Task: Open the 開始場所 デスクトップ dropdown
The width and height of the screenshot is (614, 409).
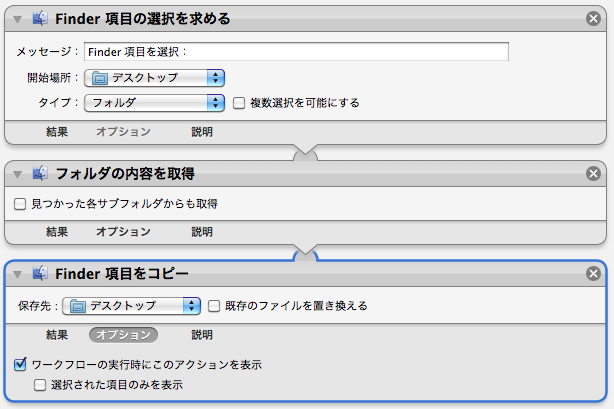Action: pyautogui.click(x=155, y=77)
